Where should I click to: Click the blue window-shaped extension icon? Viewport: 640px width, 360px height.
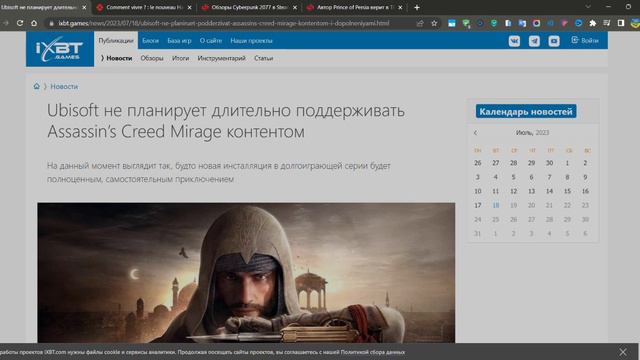(x=452, y=23)
